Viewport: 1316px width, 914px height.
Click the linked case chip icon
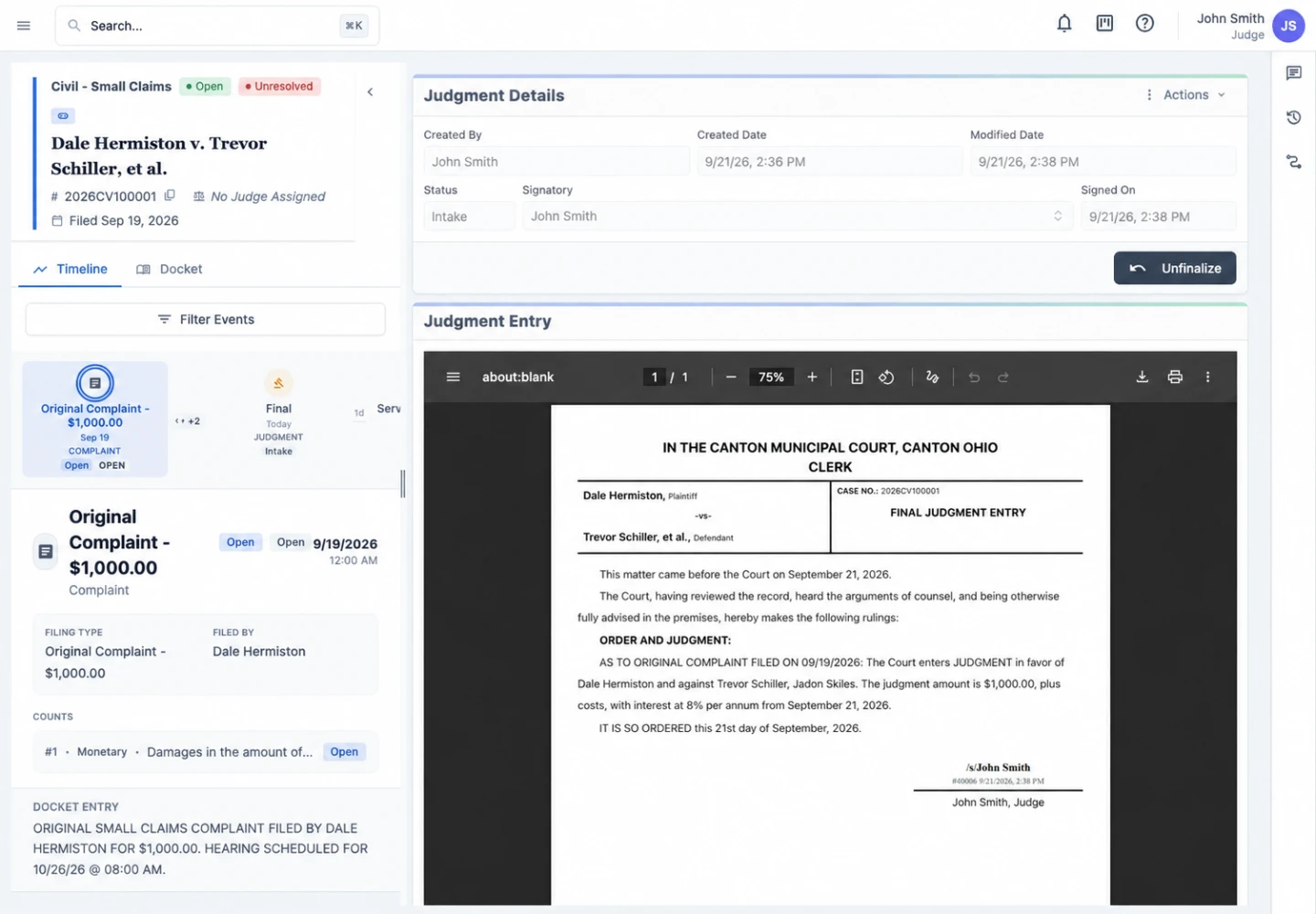(63, 116)
